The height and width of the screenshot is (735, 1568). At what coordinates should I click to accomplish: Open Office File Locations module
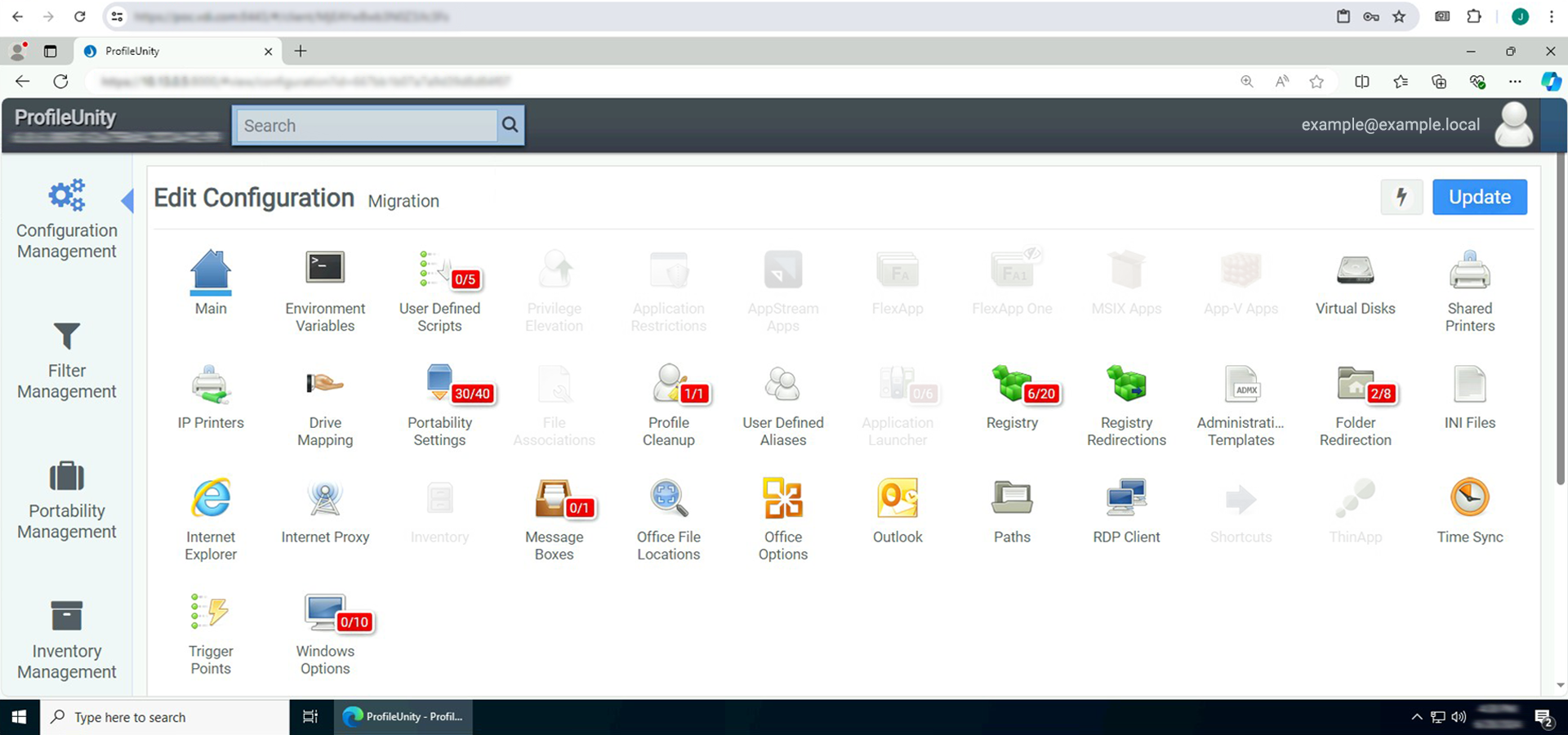[x=669, y=520]
